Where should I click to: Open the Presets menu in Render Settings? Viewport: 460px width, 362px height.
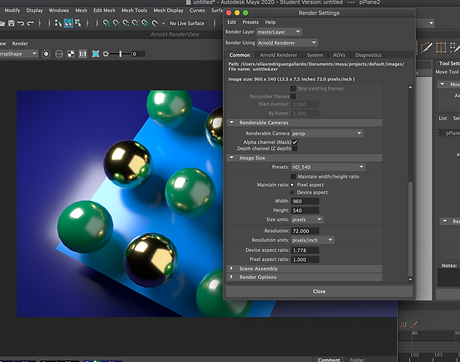250,22
